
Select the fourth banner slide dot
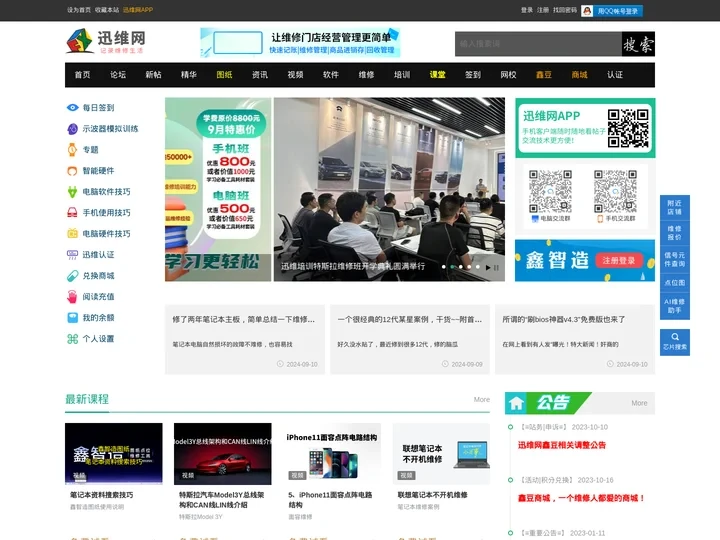pyautogui.click(x=469, y=267)
